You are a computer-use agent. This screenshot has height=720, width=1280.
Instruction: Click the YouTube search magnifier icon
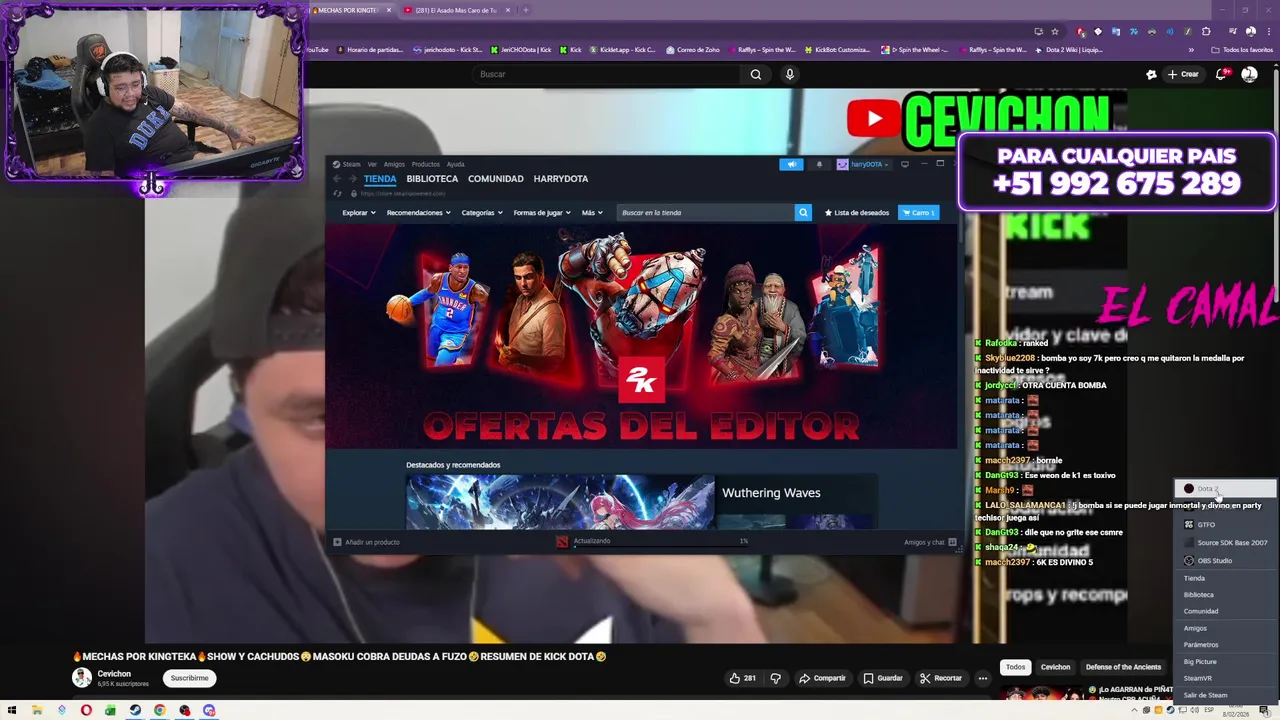click(756, 74)
